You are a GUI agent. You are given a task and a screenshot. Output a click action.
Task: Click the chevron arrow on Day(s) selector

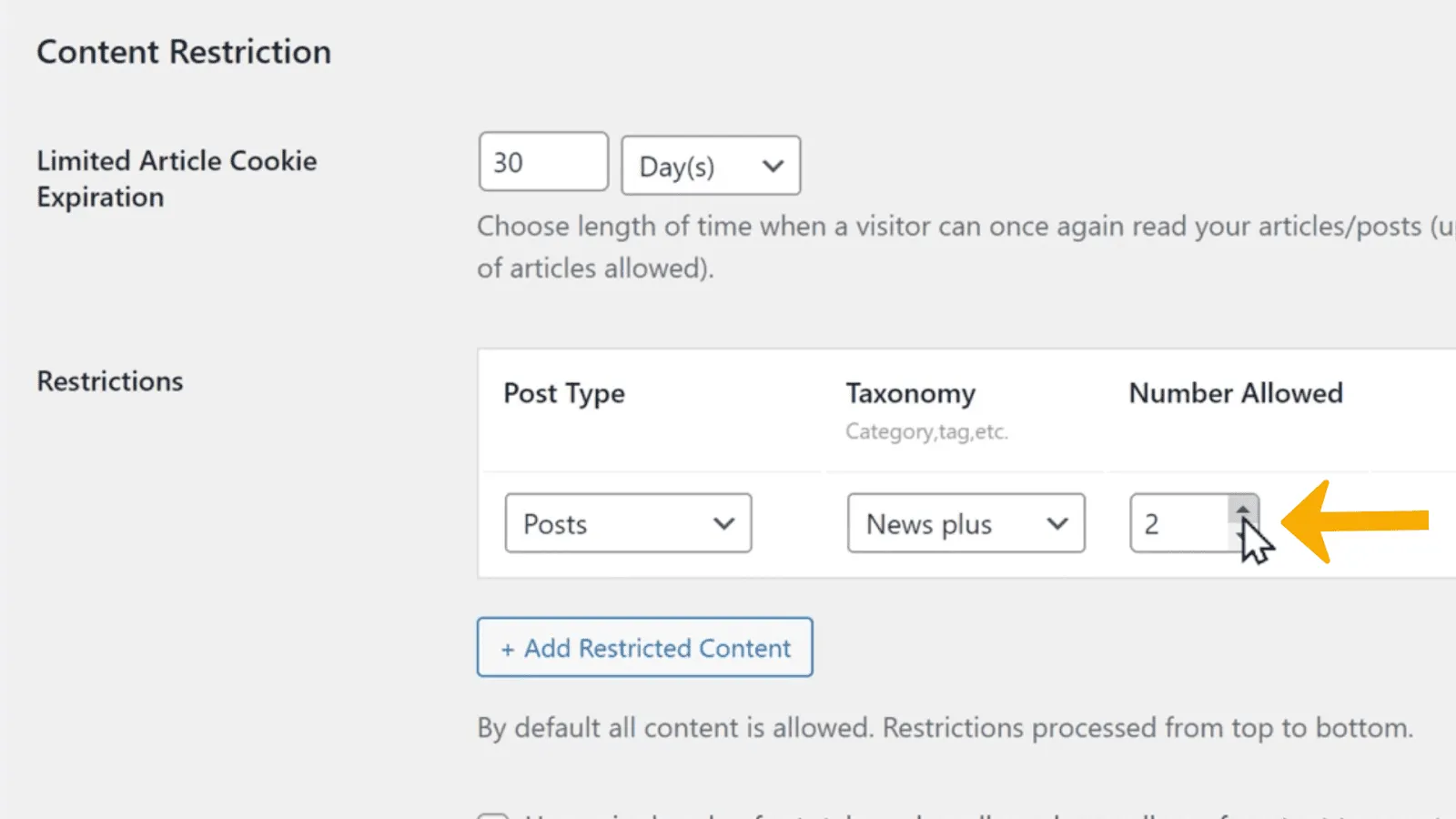773,167
